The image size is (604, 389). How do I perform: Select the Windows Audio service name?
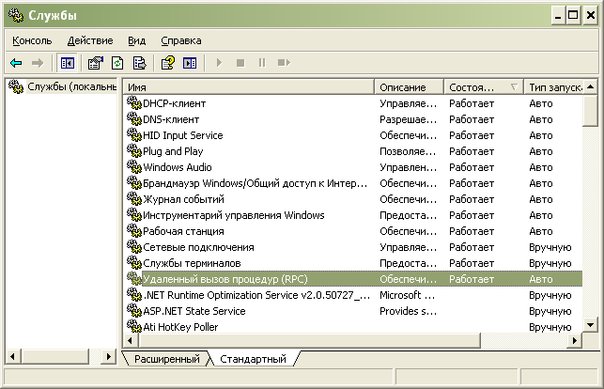[178, 167]
